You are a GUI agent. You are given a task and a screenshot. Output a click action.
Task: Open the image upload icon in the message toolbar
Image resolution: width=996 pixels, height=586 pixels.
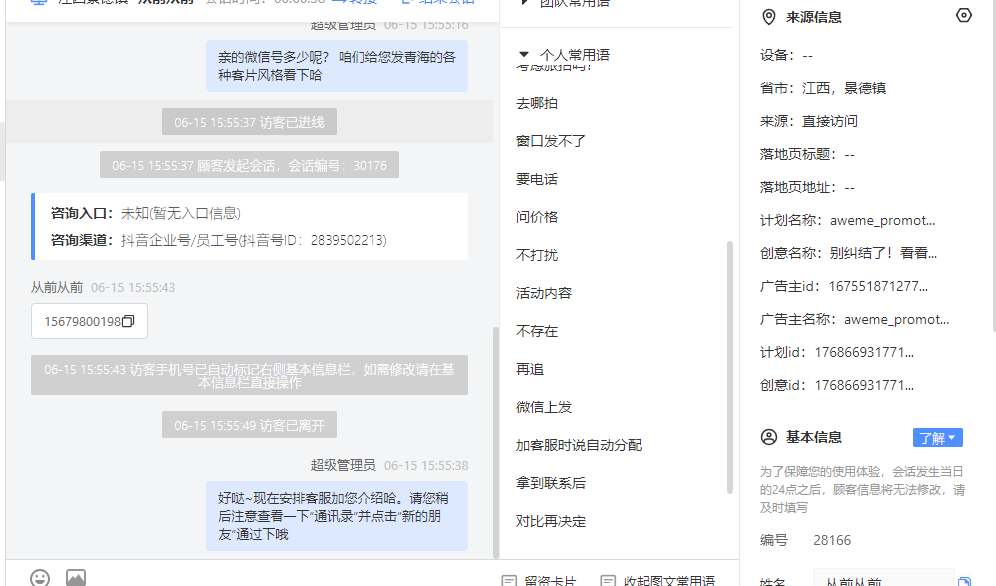[x=76, y=577]
